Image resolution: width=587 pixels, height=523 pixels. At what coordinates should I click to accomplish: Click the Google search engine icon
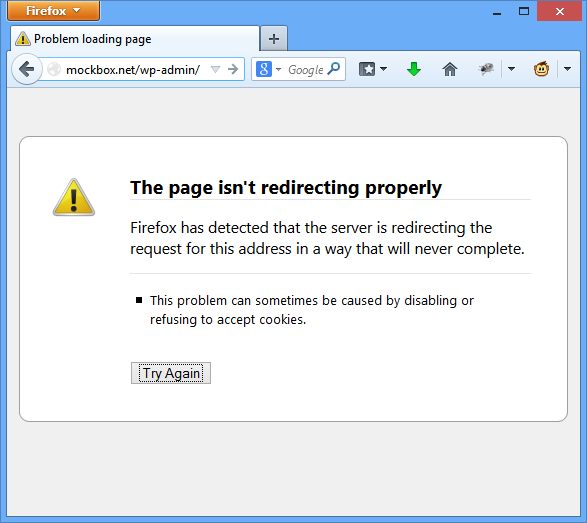pyautogui.click(x=264, y=69)
